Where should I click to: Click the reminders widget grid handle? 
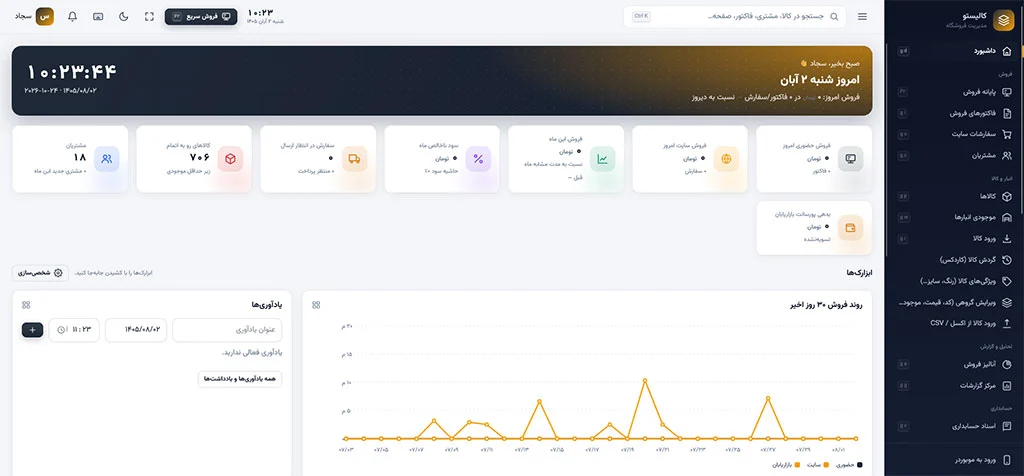click(26, 305)
